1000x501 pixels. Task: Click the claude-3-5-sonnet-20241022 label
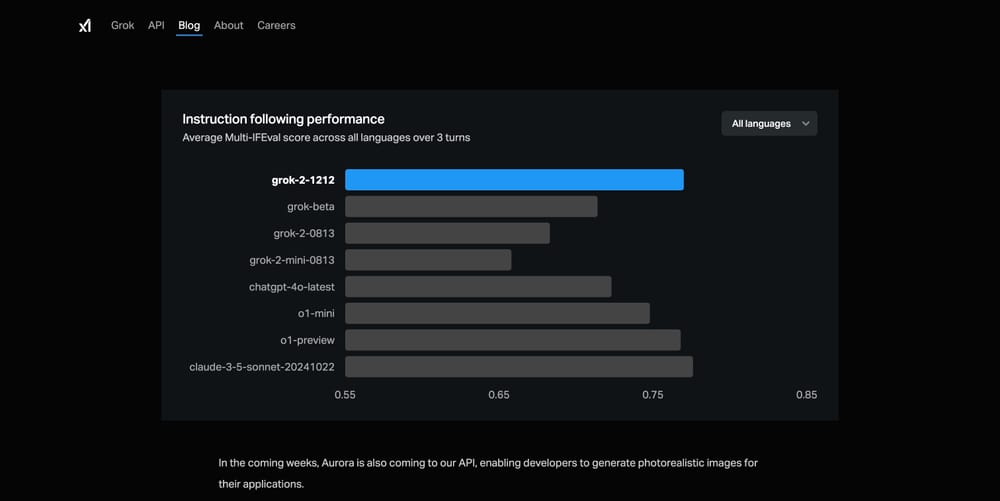tap(262, 367)
